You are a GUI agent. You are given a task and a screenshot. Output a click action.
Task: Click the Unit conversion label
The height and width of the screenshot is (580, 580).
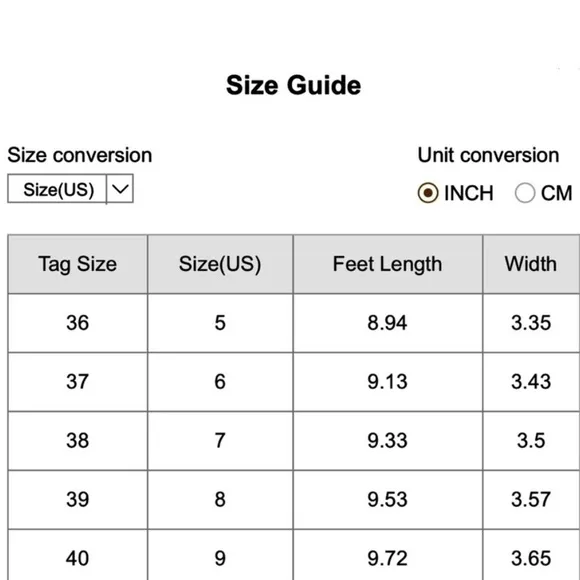(x=488, y=155)
